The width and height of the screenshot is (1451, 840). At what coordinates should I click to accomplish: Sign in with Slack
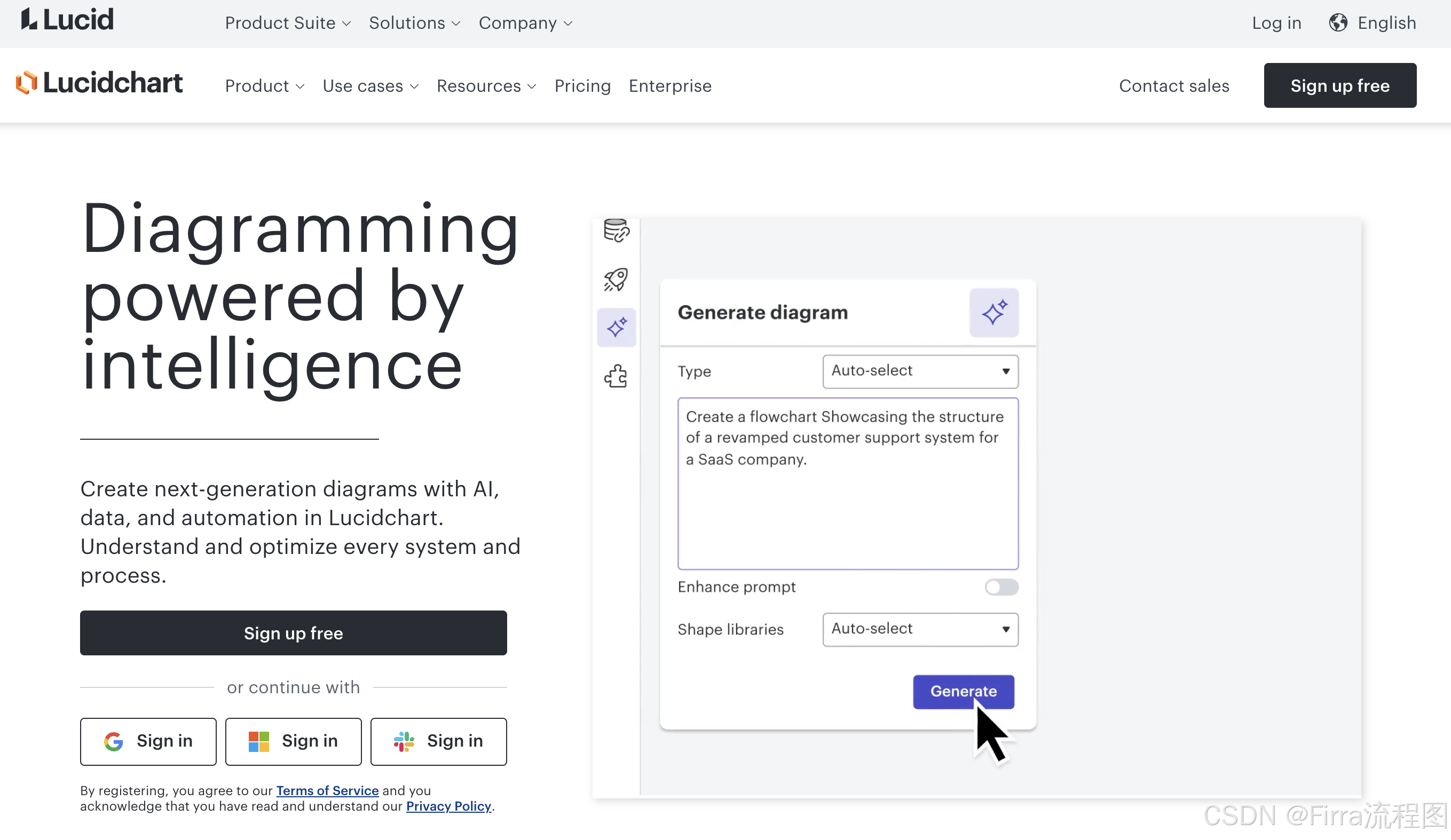438,741
